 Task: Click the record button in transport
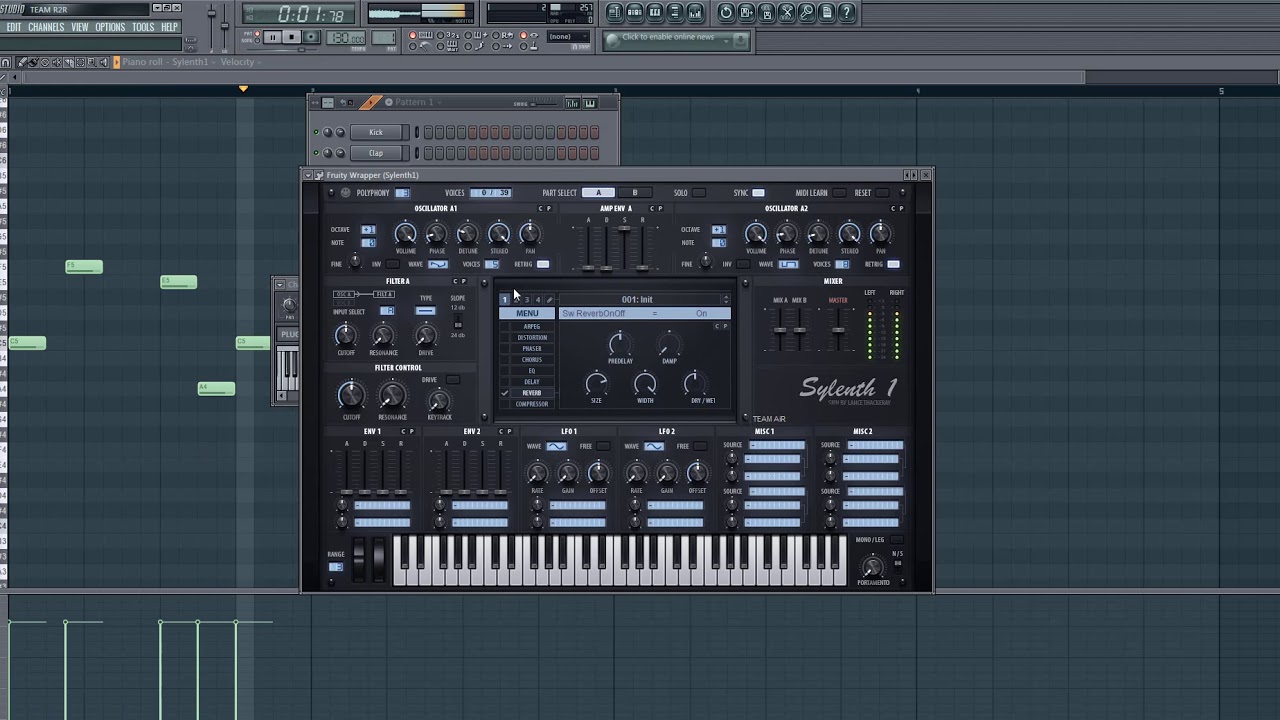pos(311,37)
